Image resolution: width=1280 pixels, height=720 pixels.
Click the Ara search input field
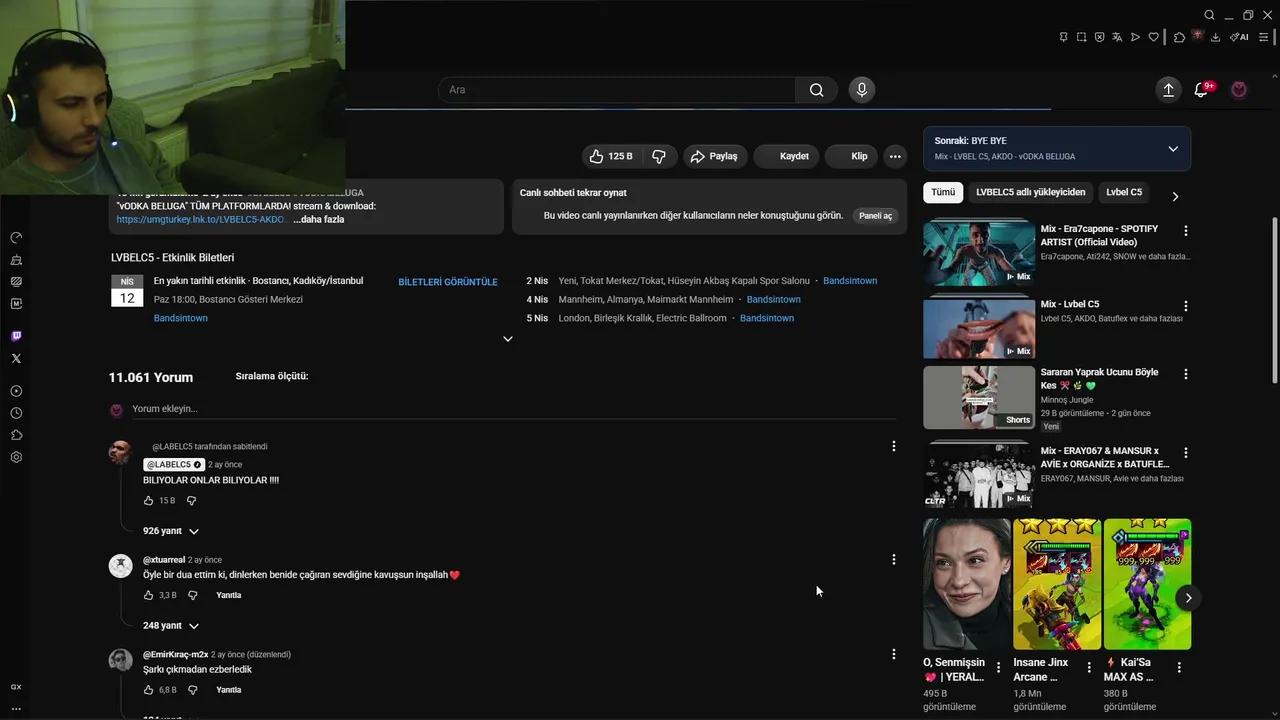point(616,90)
